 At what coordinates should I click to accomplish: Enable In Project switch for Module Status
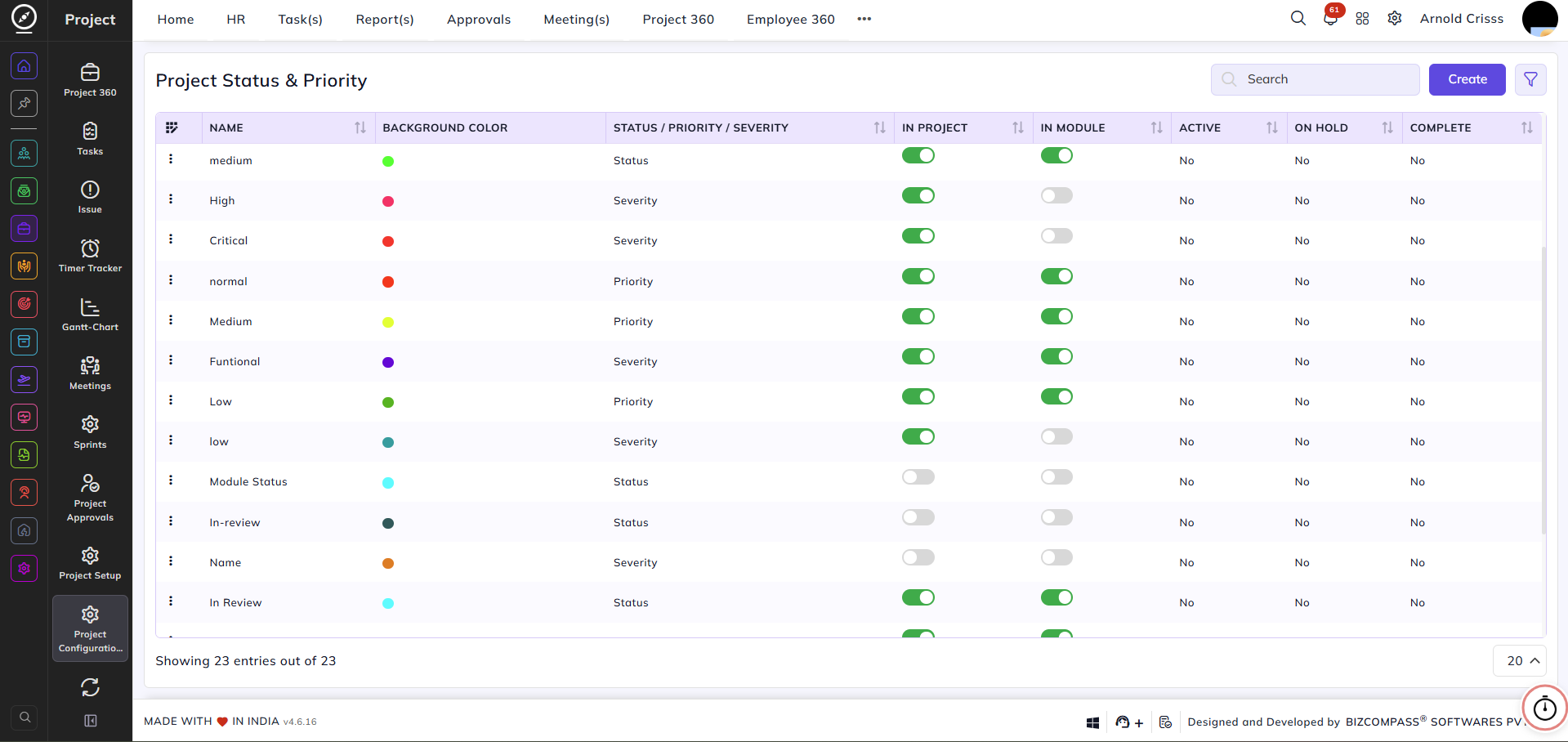click(x=918, y=476)
